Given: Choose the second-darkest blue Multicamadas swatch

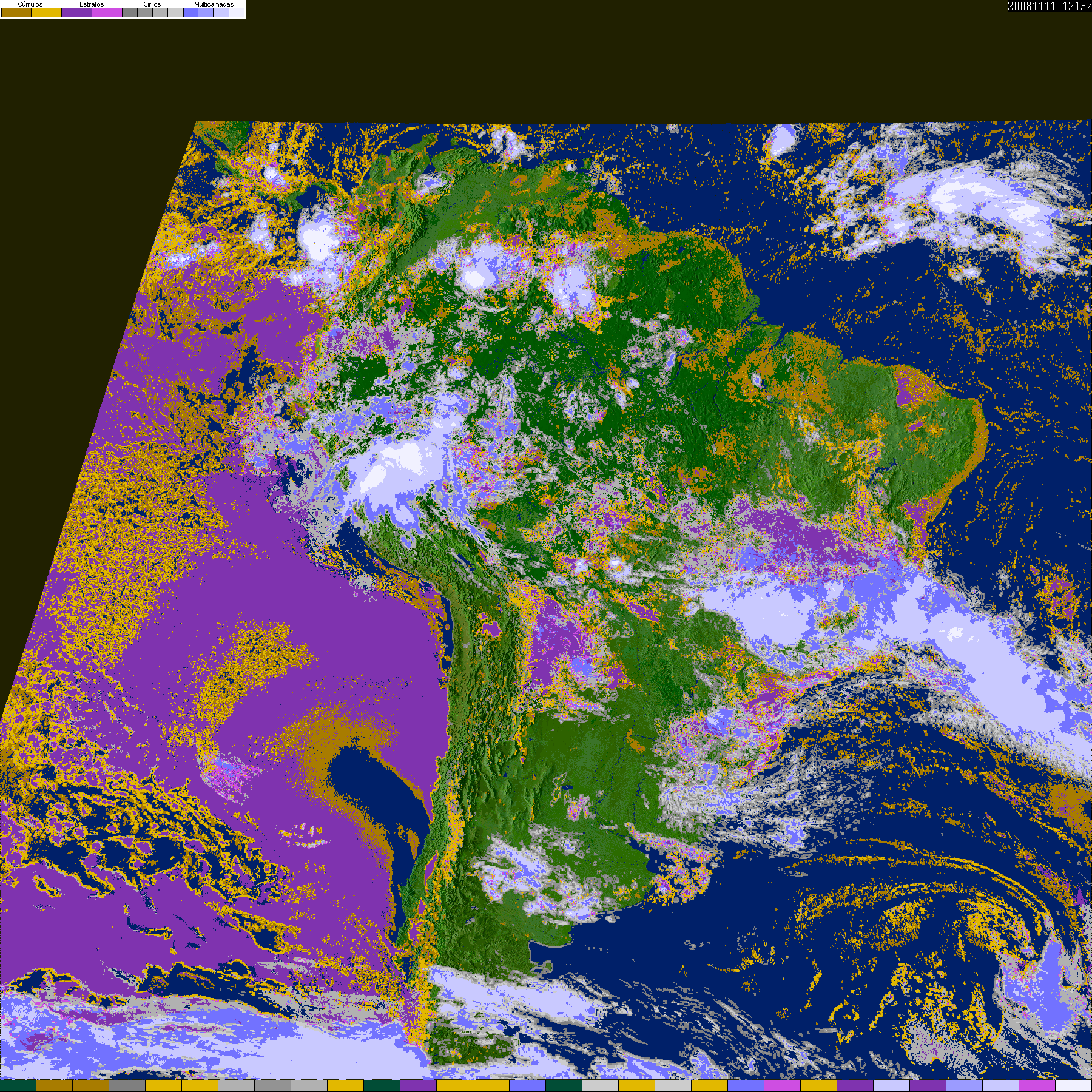Looking at the screenshot, I should point(206,12).
